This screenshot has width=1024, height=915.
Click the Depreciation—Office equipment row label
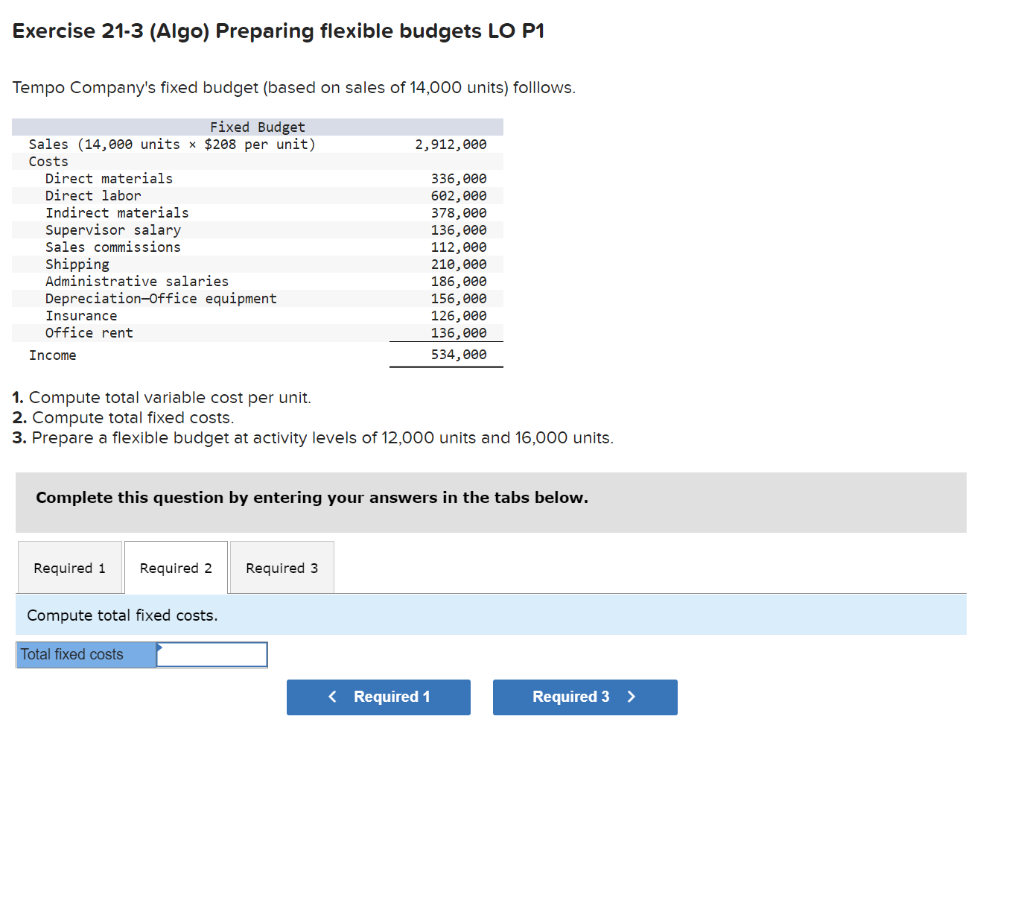tap(161, 298)
